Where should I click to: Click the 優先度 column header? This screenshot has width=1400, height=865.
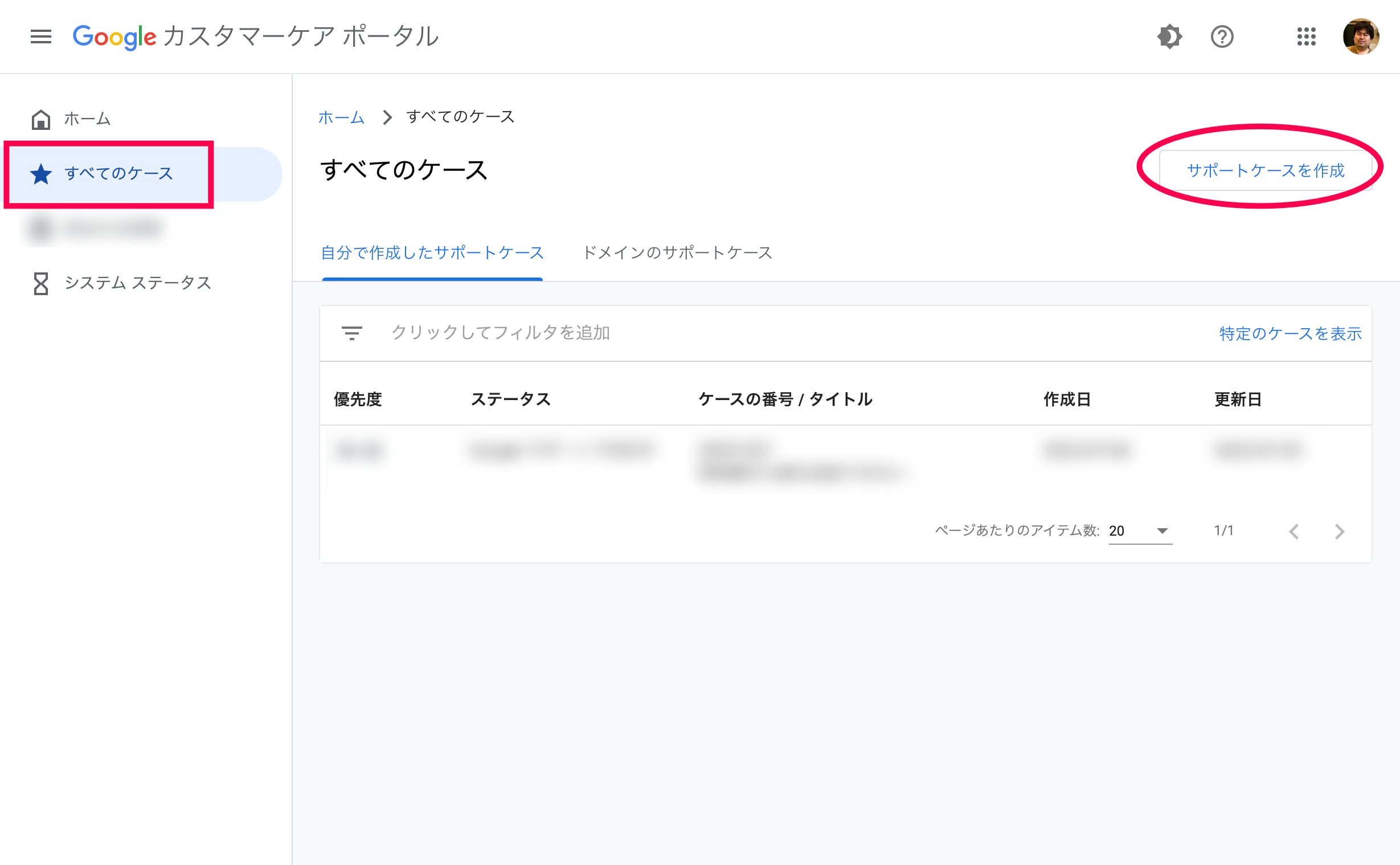(x=358, y=399)
